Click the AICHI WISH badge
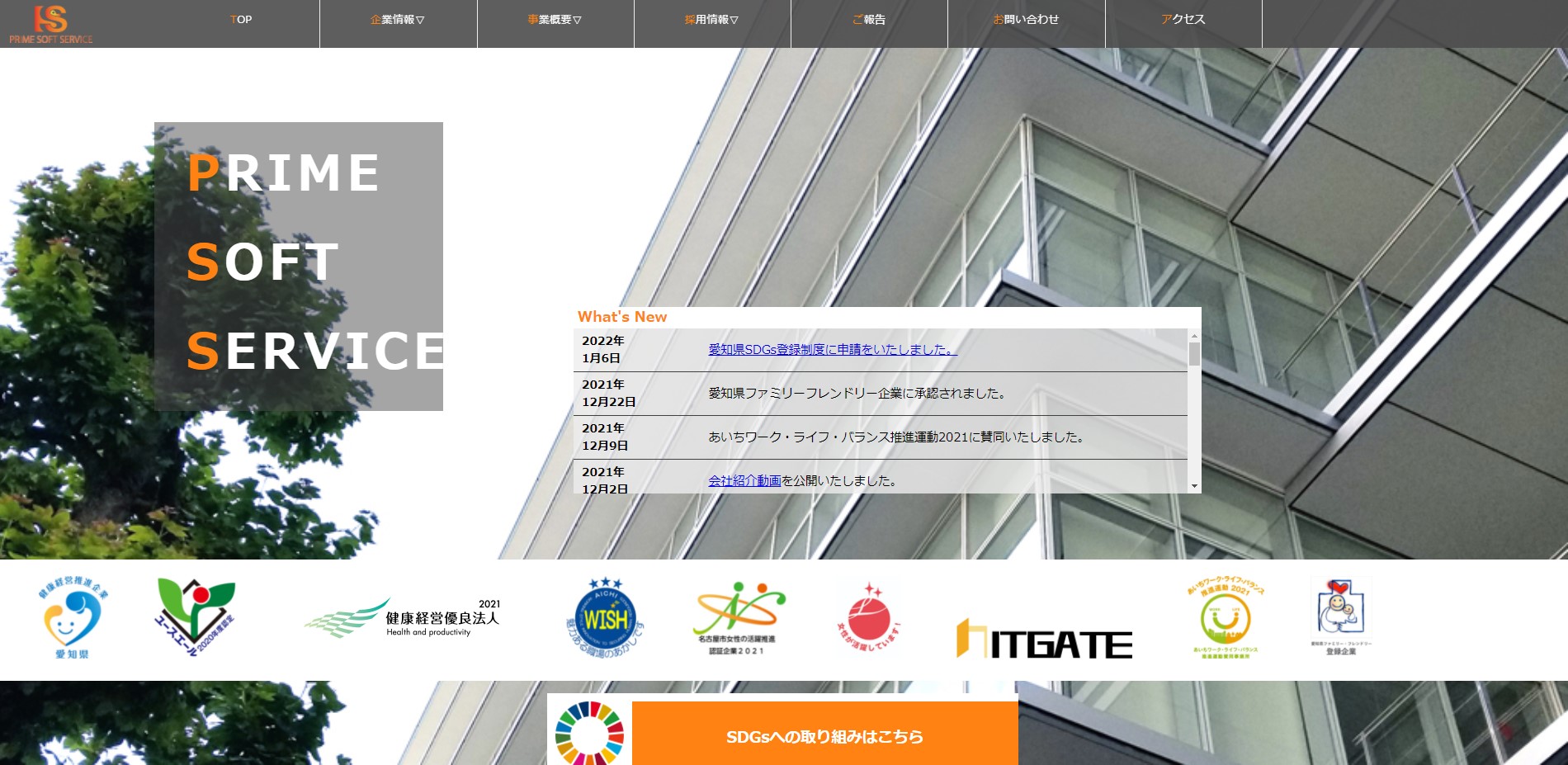The height and width of the screenshot is (765, 1568). pos(605,617)
